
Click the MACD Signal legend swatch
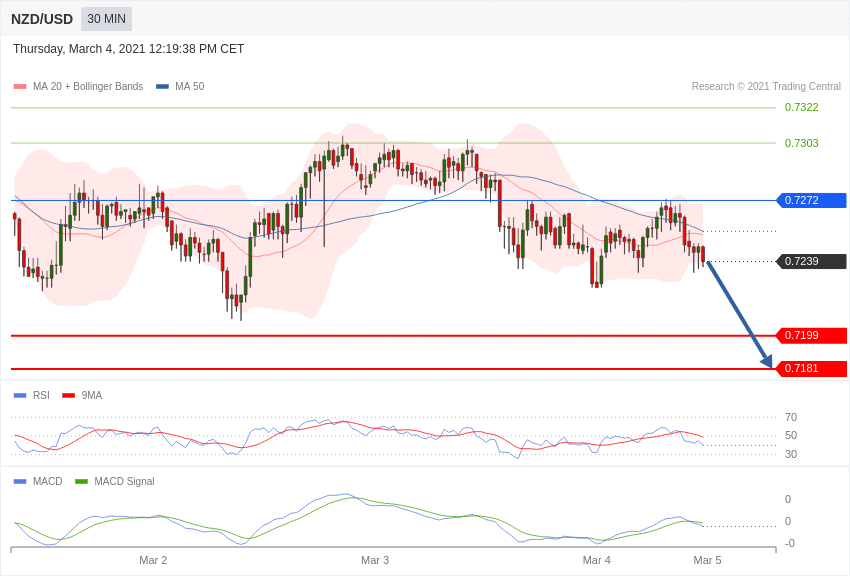tap(81, 481)
